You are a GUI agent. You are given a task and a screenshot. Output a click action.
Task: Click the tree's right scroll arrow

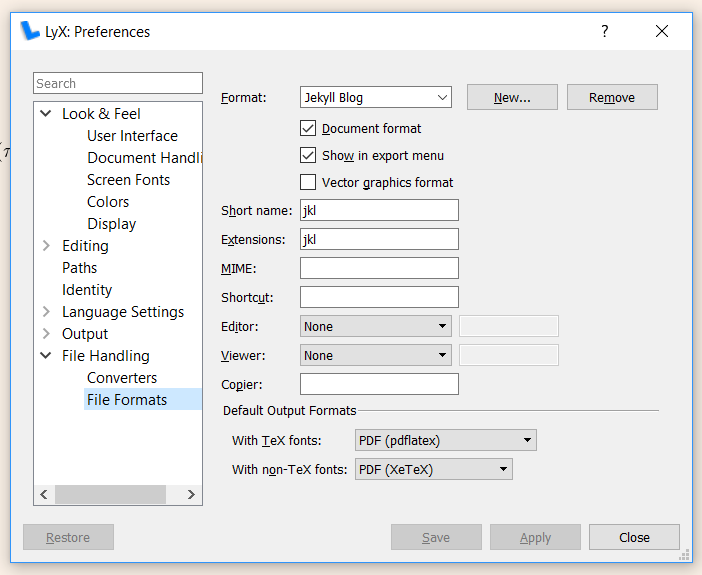coord(191,494)
